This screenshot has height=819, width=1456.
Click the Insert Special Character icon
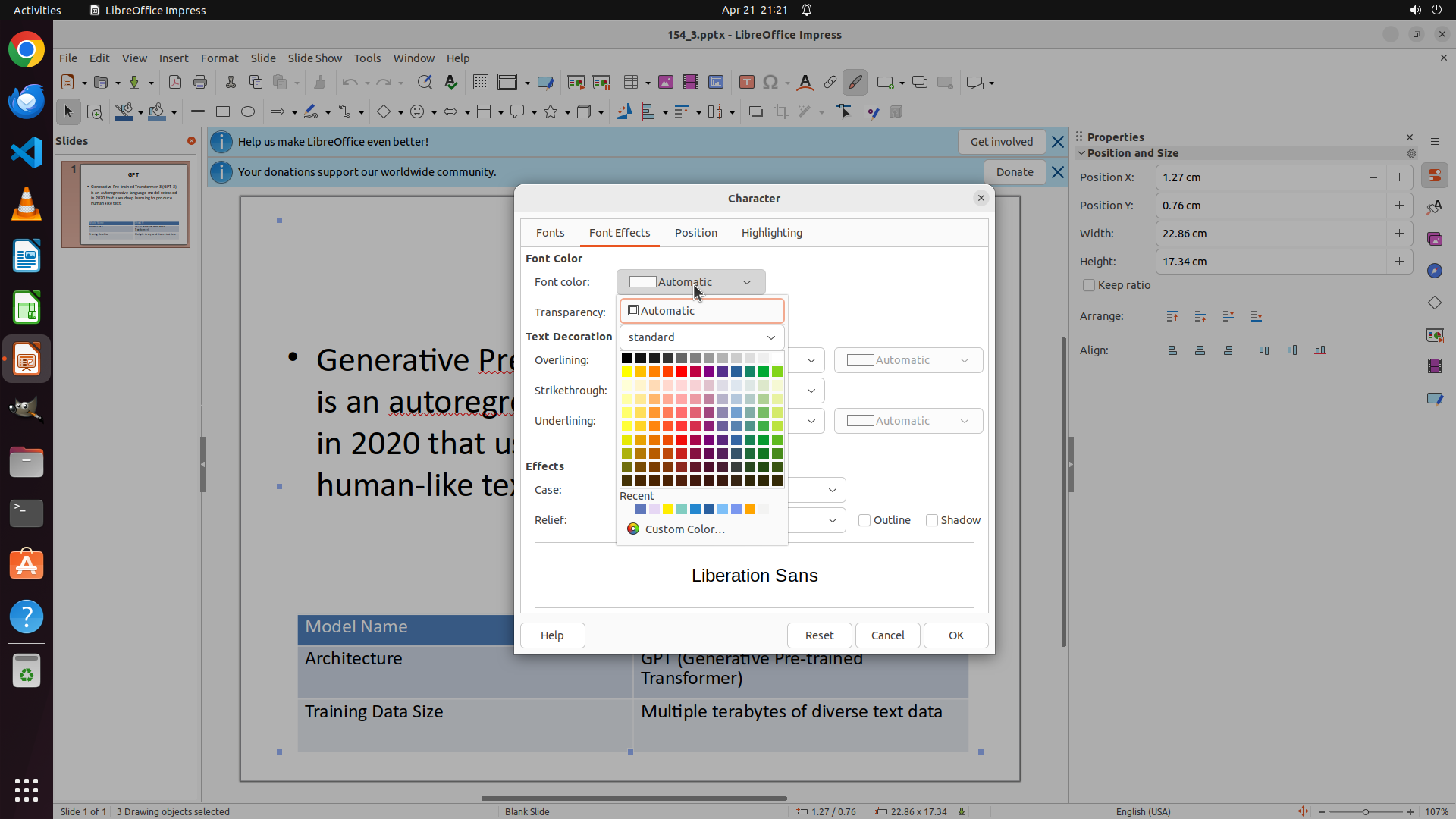(770, 83)
